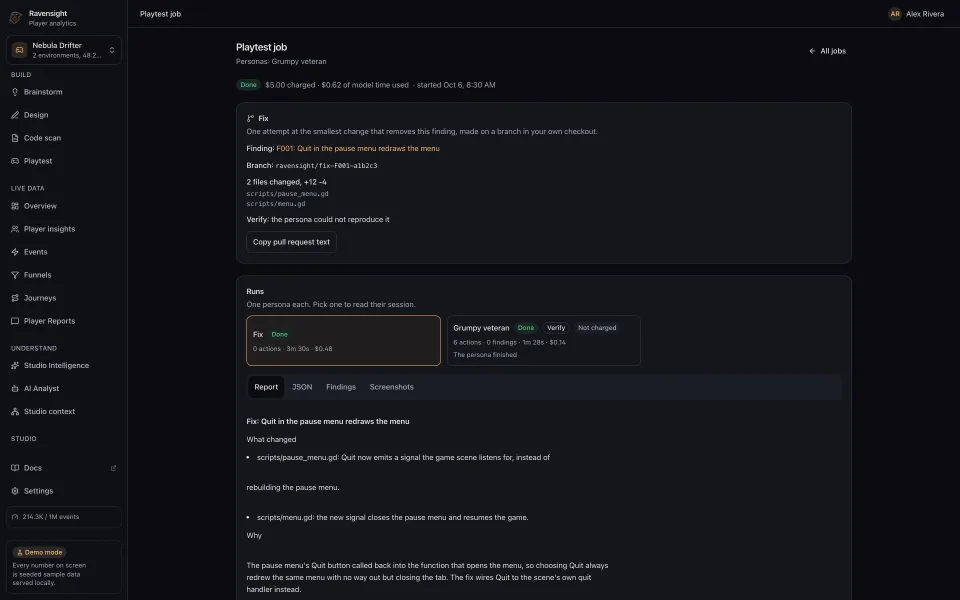Image resolution: width=960 pixels, height=600 pixels.
Task: Click the Playtest gamepad icon
Action: (x=15, y=161)
